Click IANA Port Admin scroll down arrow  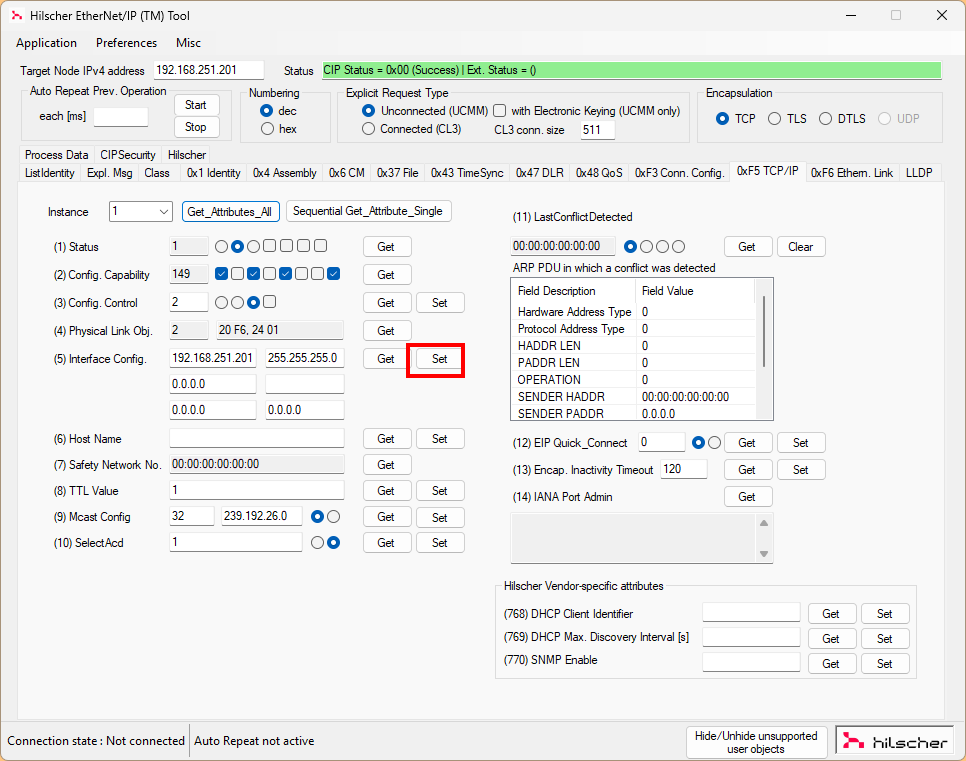764,554
